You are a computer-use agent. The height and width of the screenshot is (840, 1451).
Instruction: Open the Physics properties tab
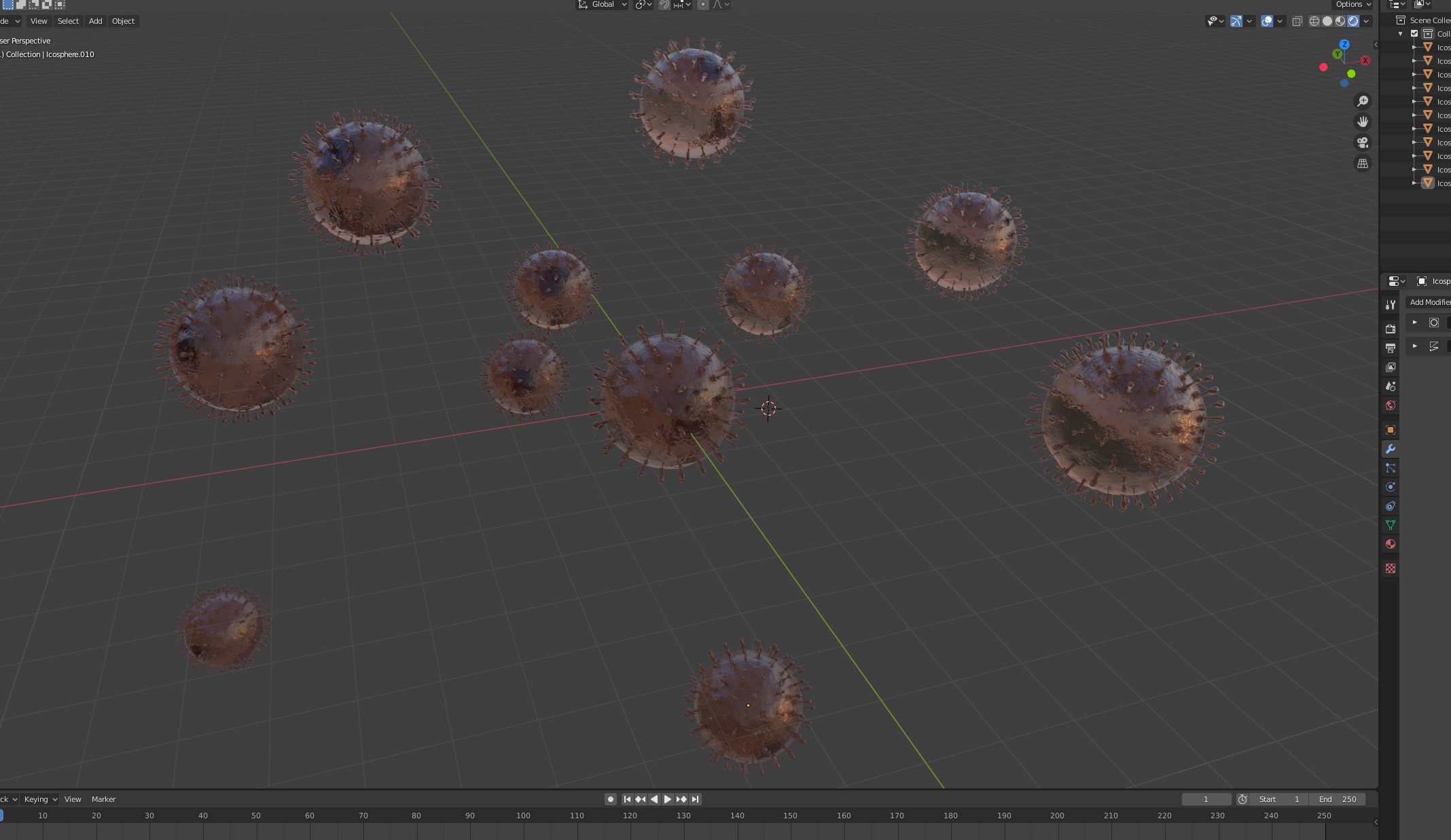pos(1391,487)
